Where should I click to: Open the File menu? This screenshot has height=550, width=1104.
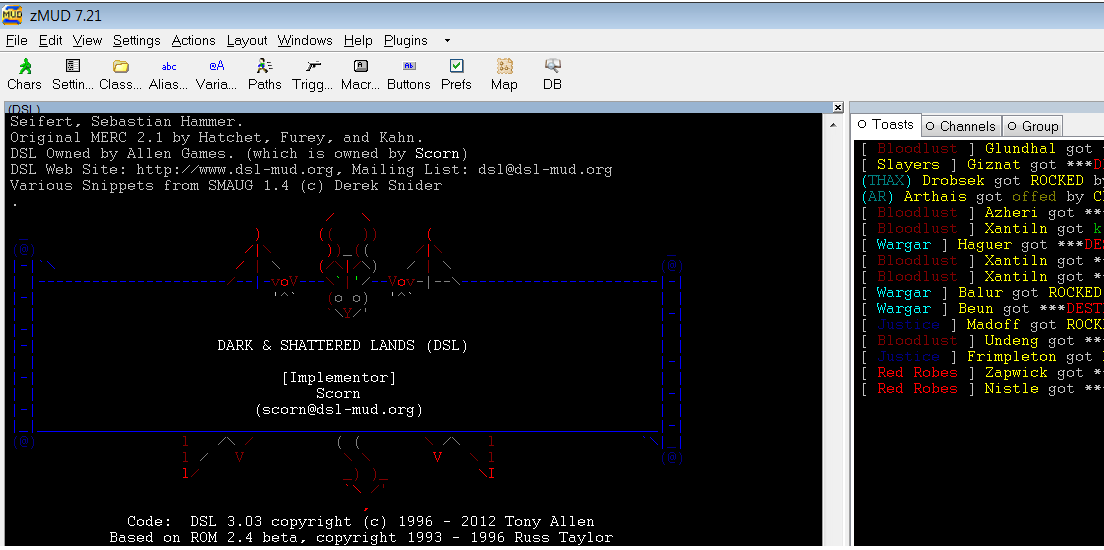coord(16,41)
